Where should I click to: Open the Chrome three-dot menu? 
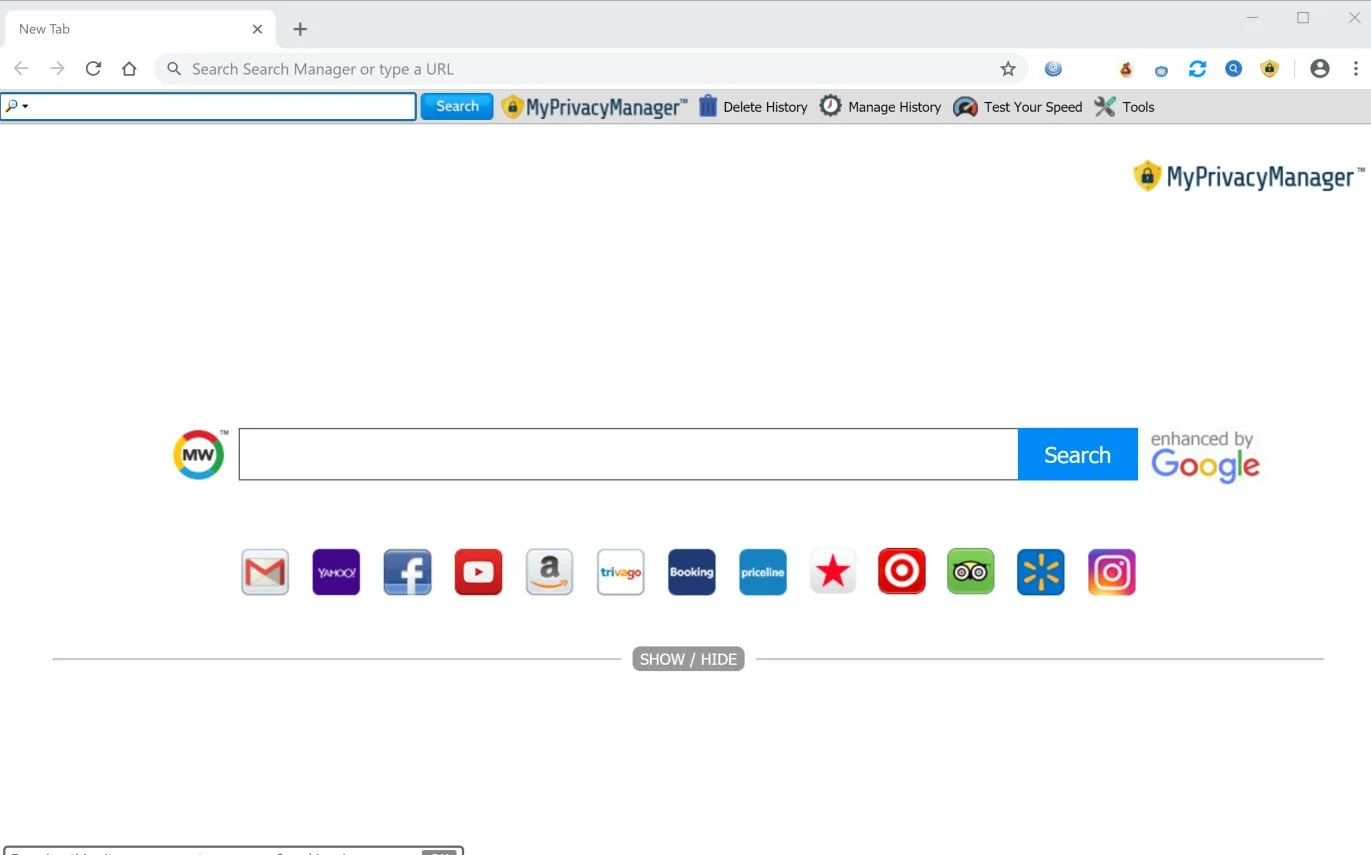pyautogui.click(x=1356, y=69)
